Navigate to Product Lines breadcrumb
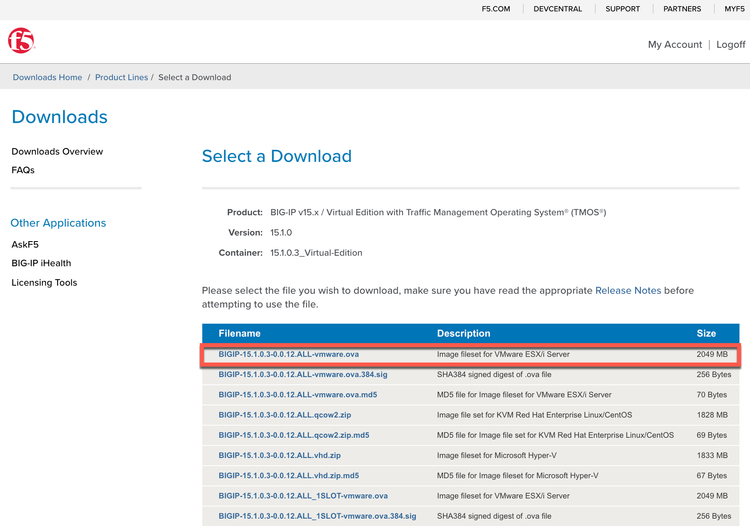Image resolution: width=750 pixels, height=526 pixels. 121,77
